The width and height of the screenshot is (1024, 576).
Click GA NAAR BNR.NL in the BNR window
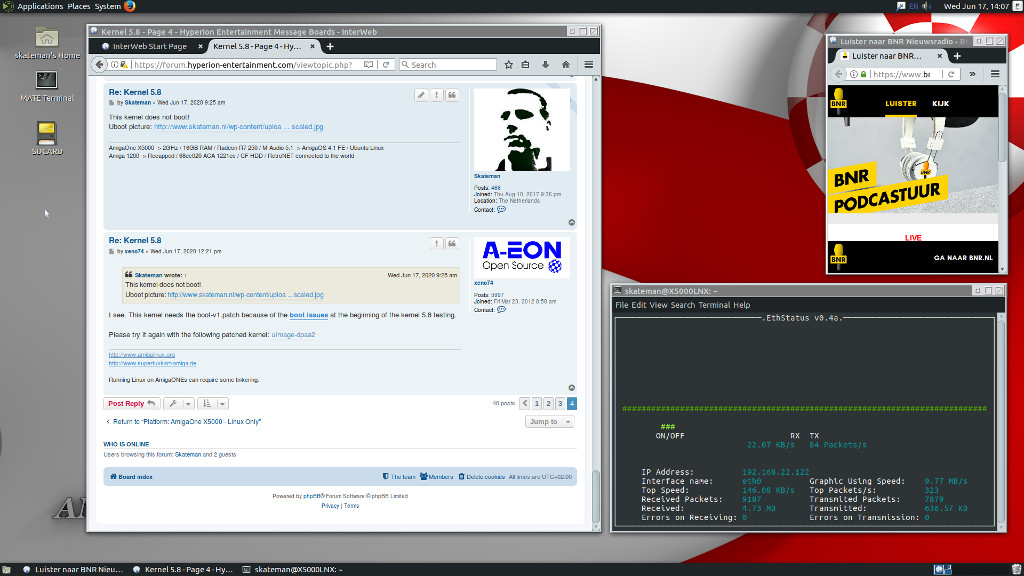(x=963, y=258)
